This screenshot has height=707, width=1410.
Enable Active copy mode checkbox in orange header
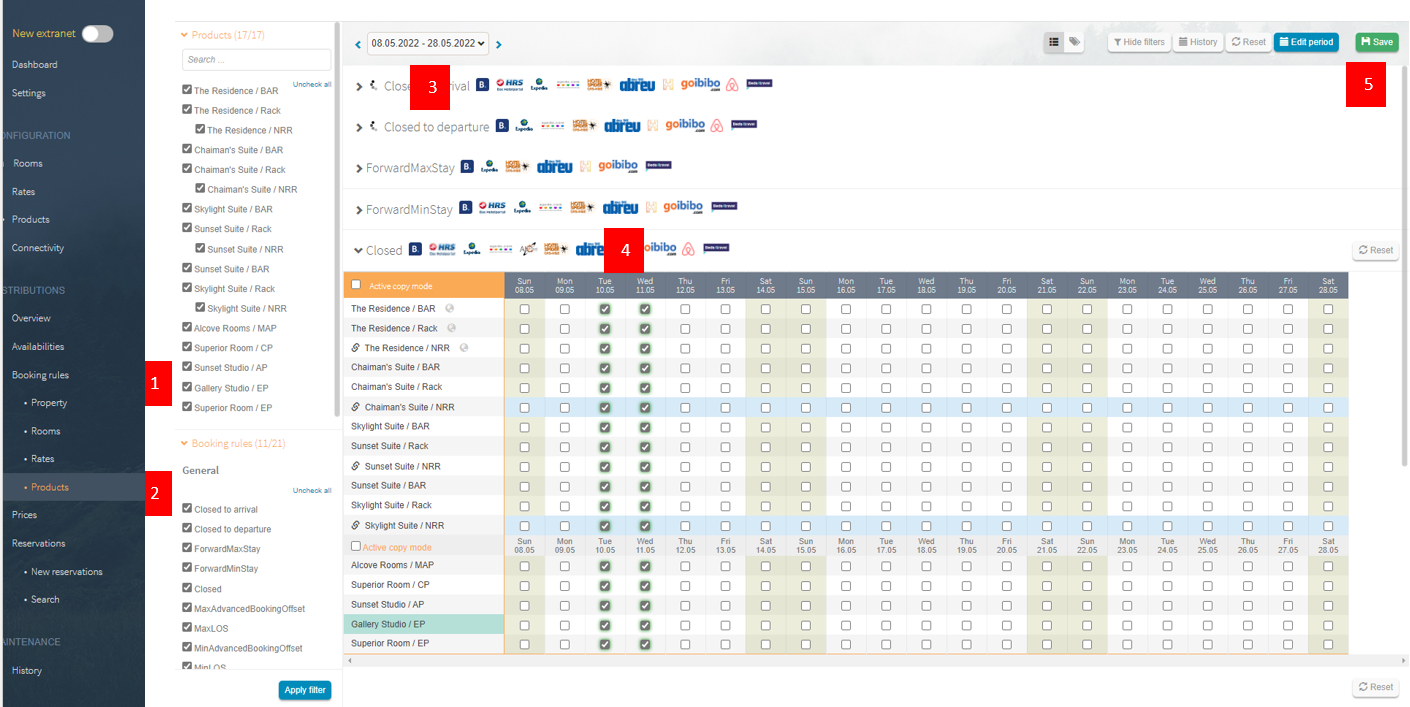click(356, 285)
